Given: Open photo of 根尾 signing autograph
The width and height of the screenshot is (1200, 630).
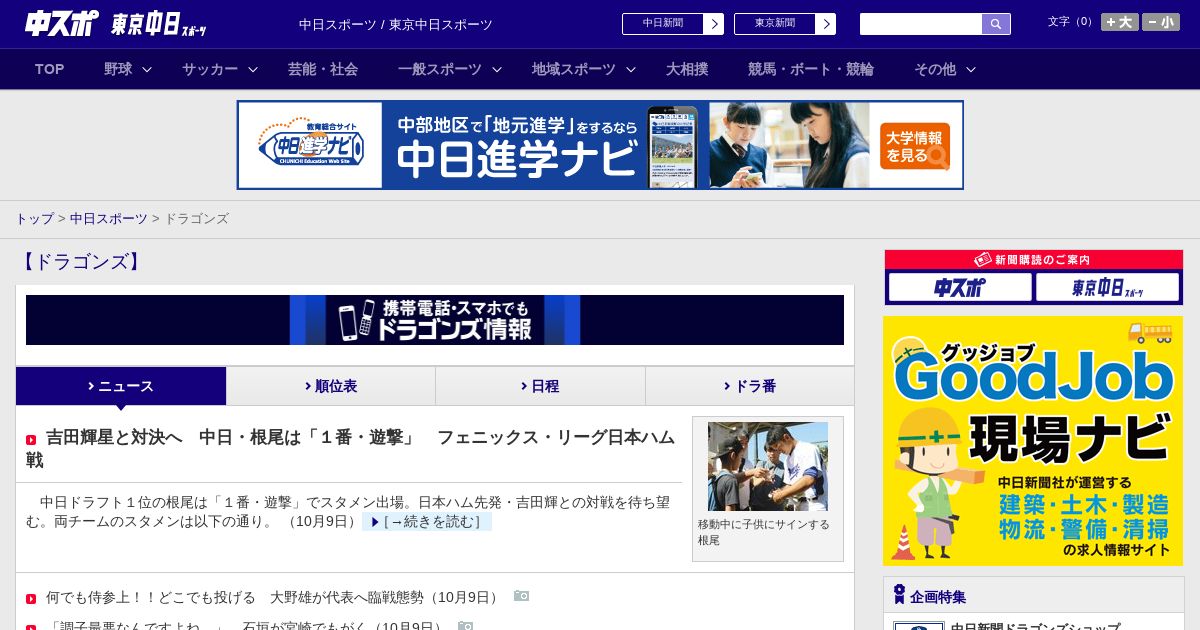Looking at the screenshot, I should [768, 466].
